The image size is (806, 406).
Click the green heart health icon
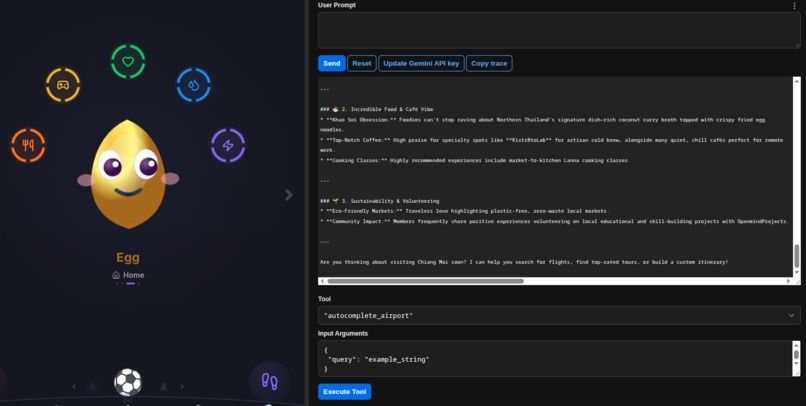pyautogui.click(x=128, y=62)
